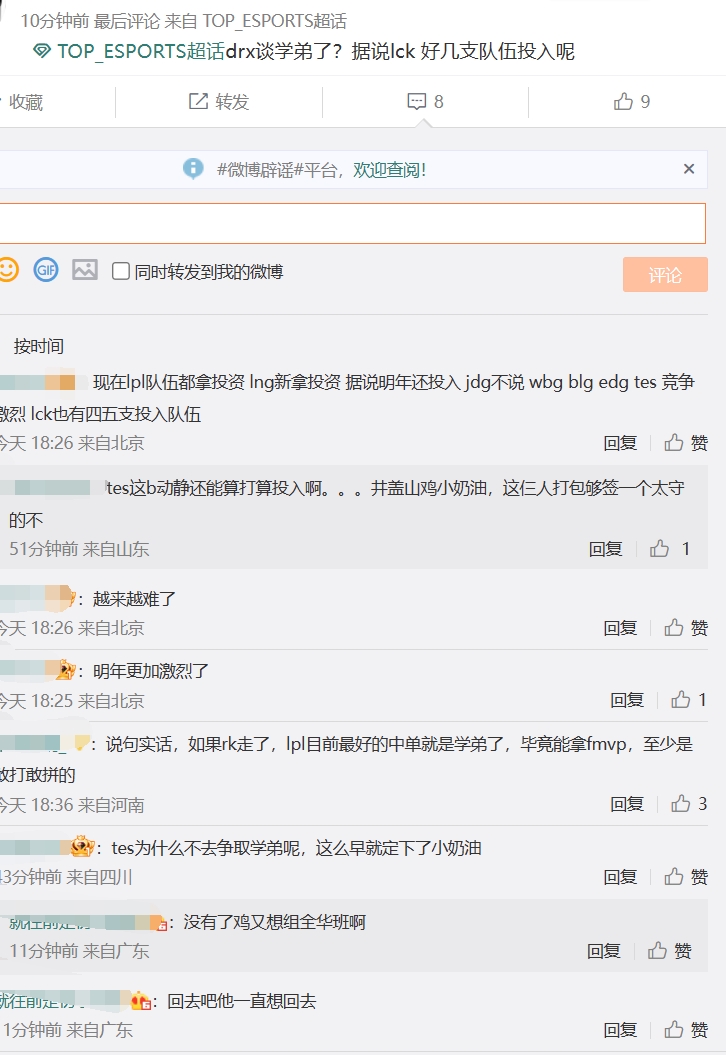The image size is (726, 1055).
Task: Click the timestamp 51分钟前 来自山东
Action: pyautogui.click(x=79, y=549)
